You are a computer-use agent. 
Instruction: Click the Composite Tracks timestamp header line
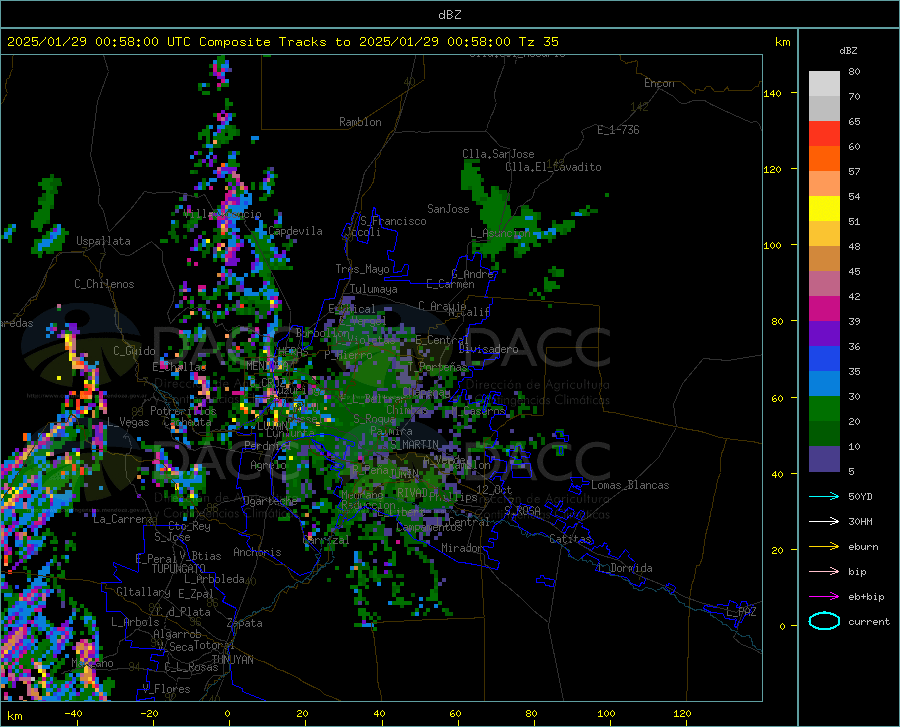[x=282, y=41]
